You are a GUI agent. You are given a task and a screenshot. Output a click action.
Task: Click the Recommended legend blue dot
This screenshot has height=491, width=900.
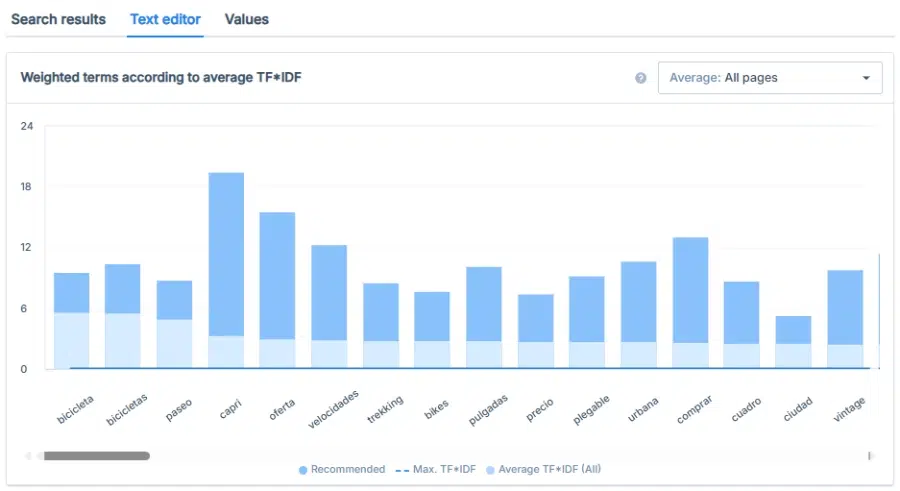(x=303, y=469)
